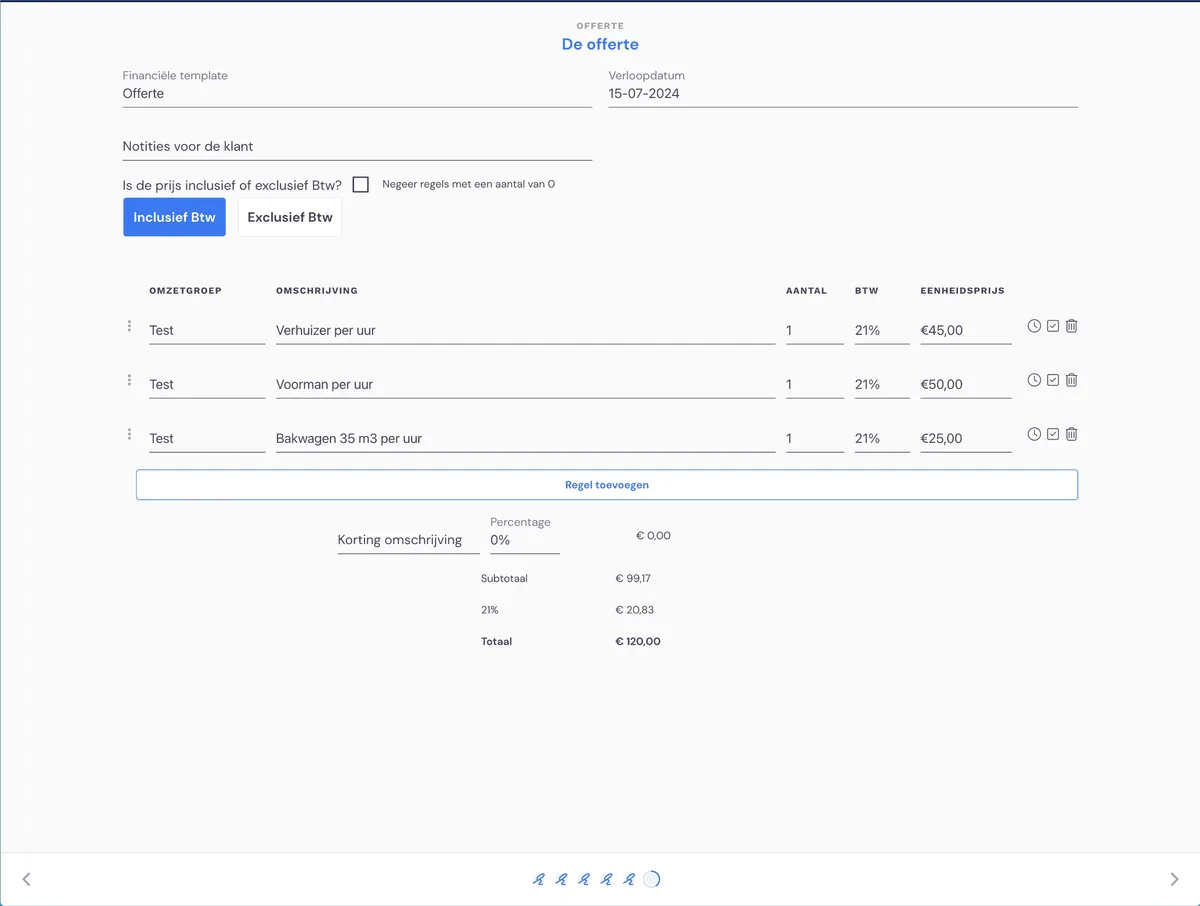Click the BTW column header

coord(867,291)
